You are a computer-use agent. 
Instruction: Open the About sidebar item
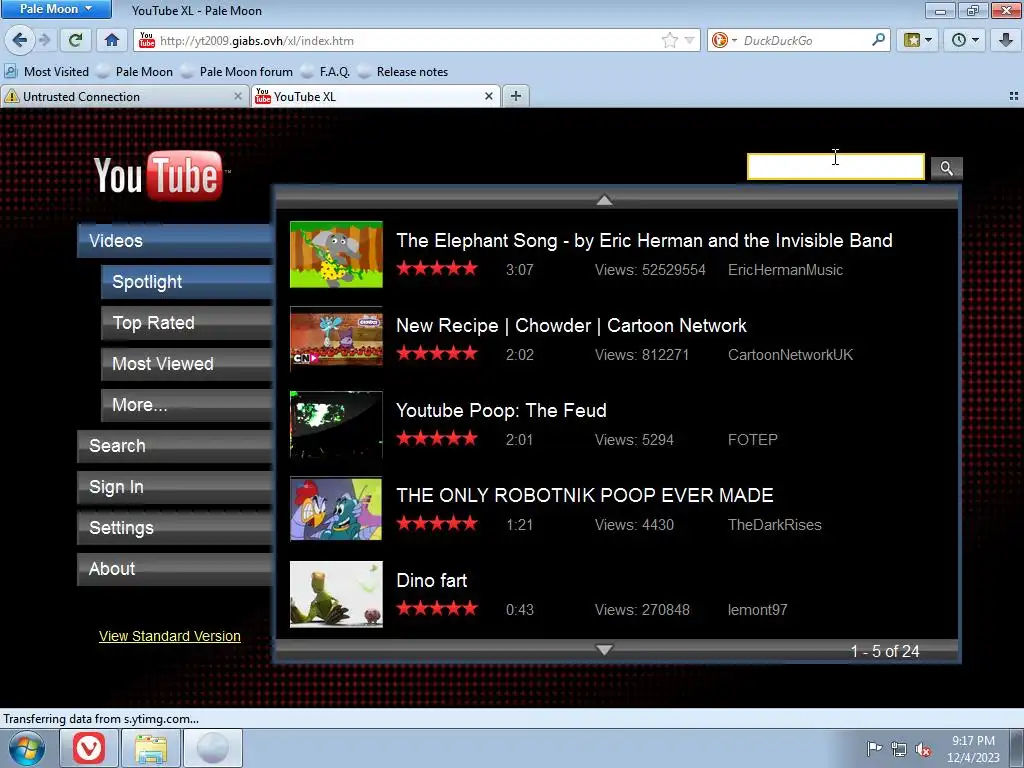coord(174,569)
